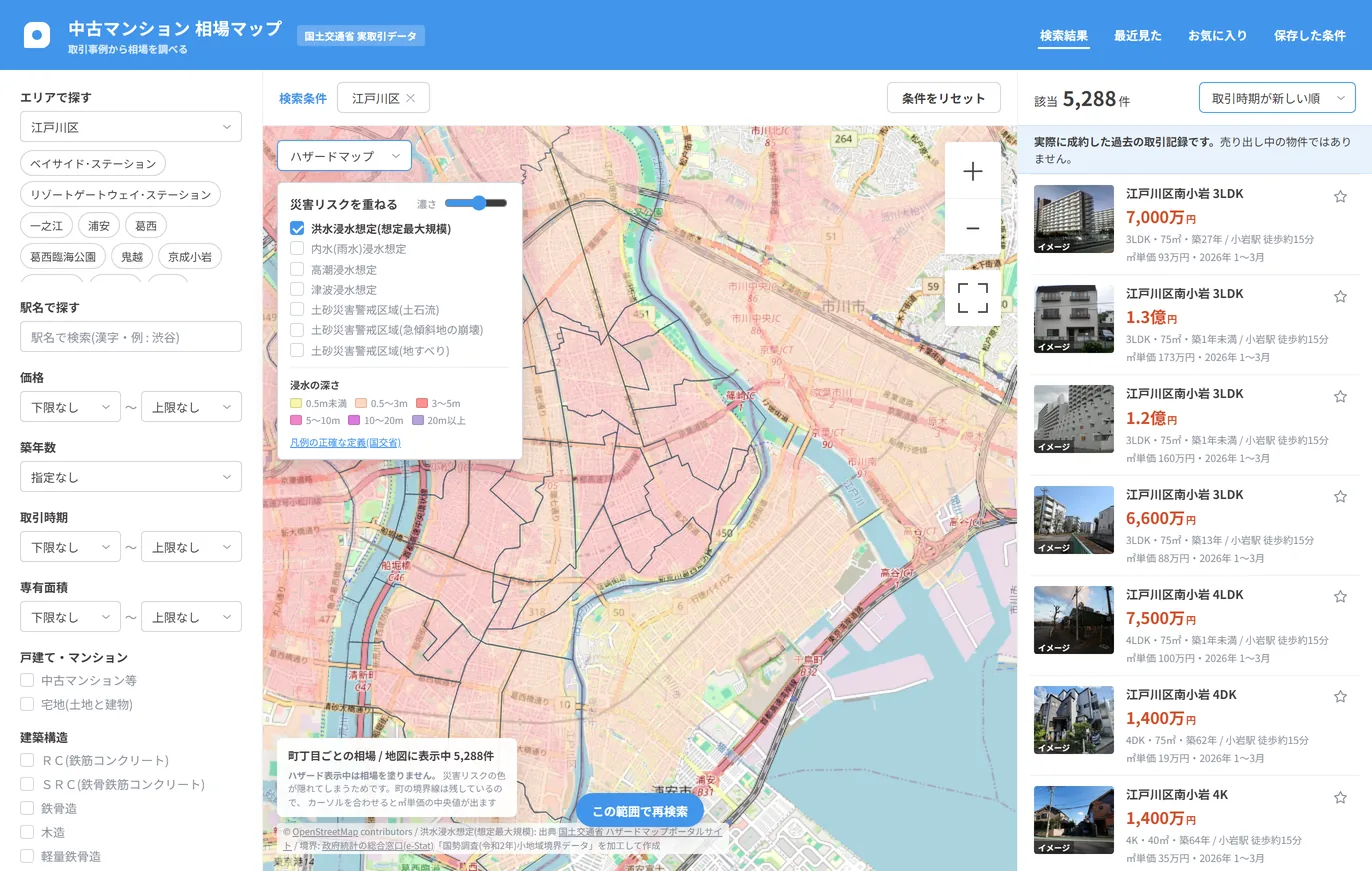This screenshot has height=871, width=1372.
Task: Open the price 上限なし dropdown
Action: click(191, 407)
